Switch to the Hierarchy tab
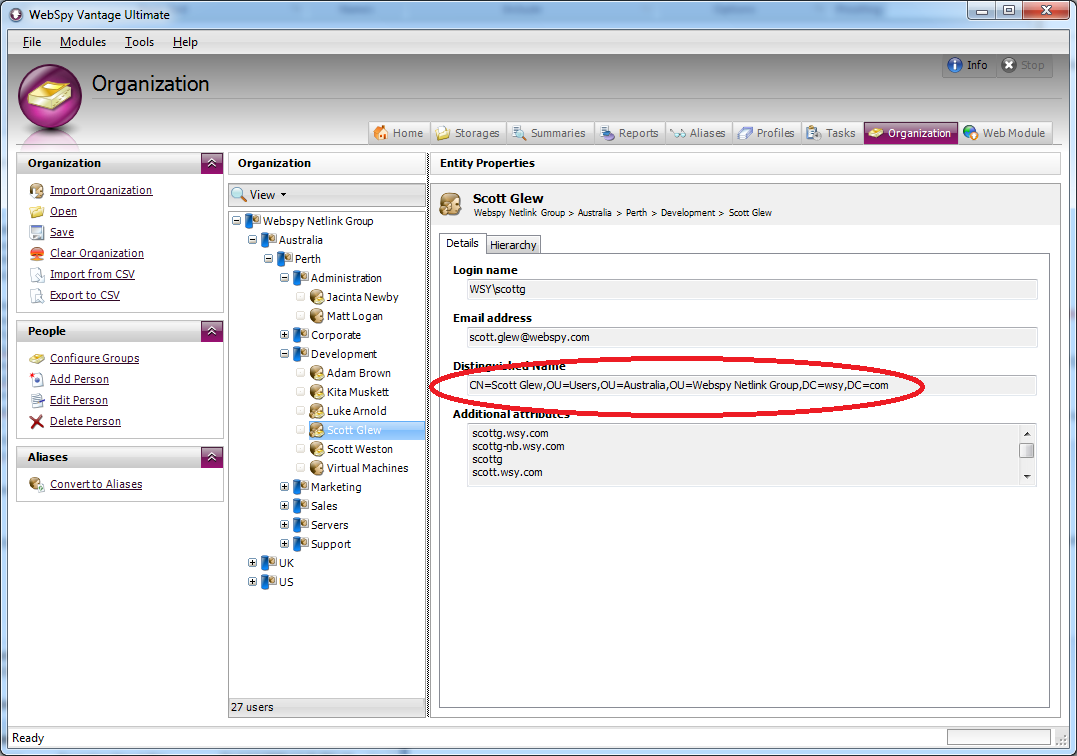 coord(513,245)
